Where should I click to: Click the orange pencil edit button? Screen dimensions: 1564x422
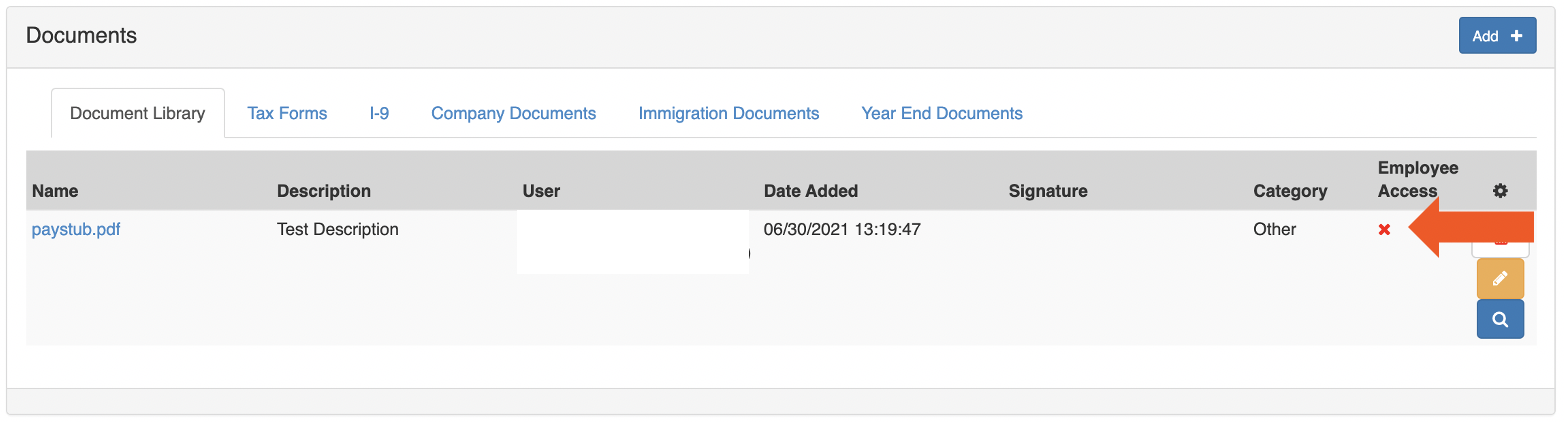pyautogui.click(x=1500, y=278)
